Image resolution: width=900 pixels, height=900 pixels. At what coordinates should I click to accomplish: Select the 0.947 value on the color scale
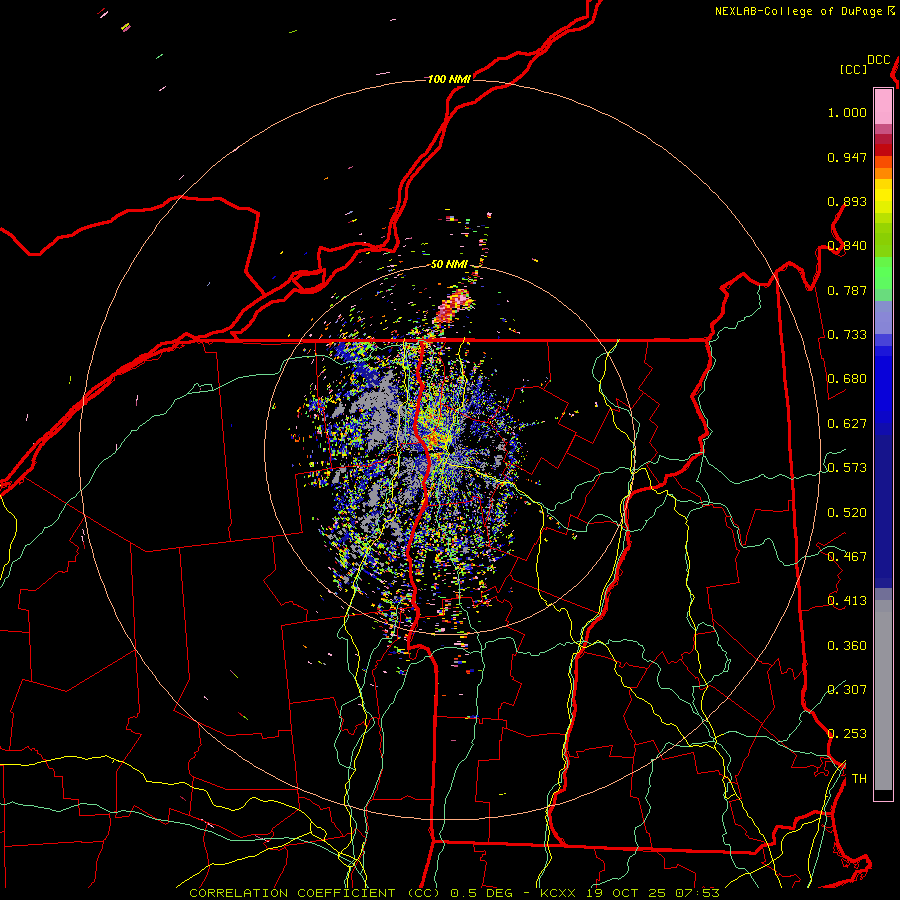(x=847, y=157)
